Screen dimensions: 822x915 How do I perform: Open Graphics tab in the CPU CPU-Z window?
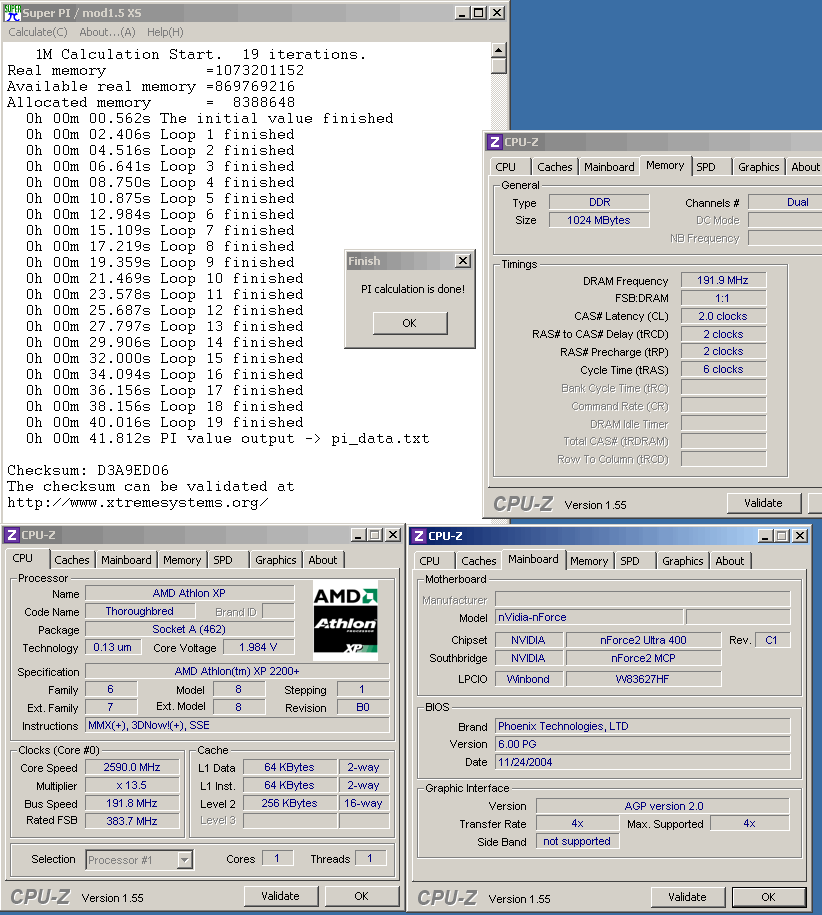point(275,560)
